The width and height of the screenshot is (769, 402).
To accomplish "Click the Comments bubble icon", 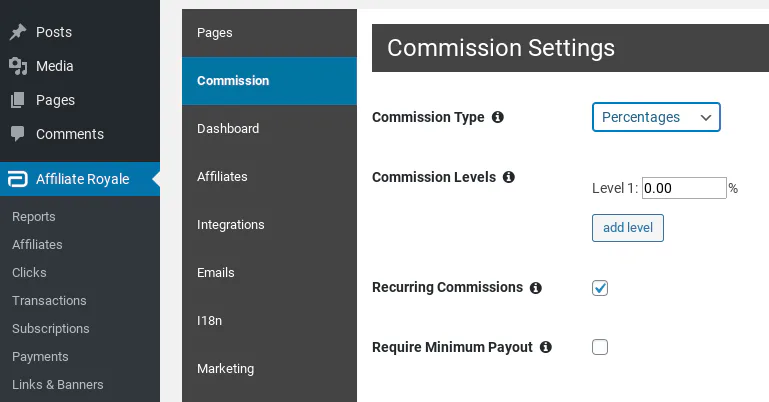I will (18, 134).
